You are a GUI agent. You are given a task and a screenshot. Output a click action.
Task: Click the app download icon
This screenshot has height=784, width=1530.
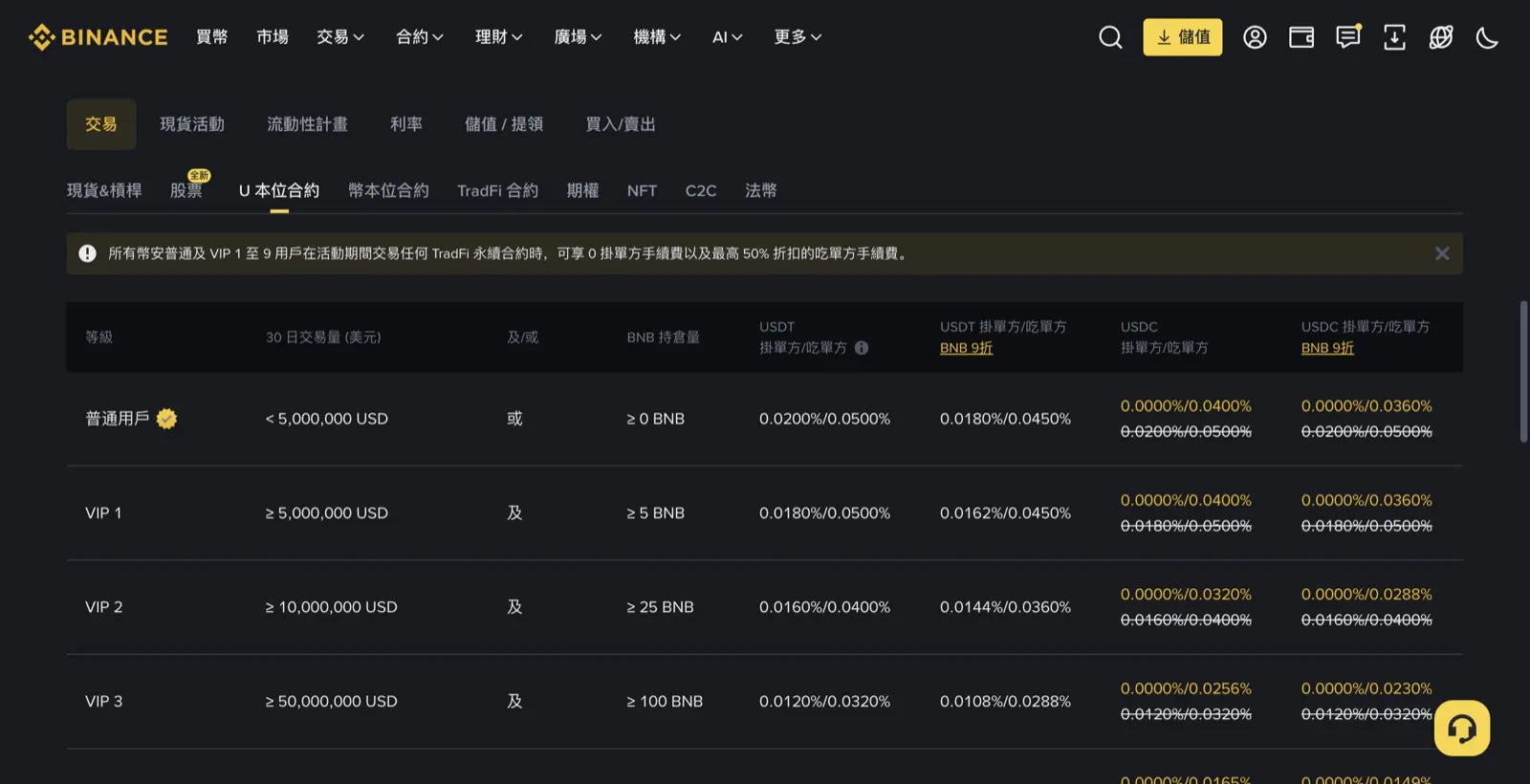[x=1394, y=37]
